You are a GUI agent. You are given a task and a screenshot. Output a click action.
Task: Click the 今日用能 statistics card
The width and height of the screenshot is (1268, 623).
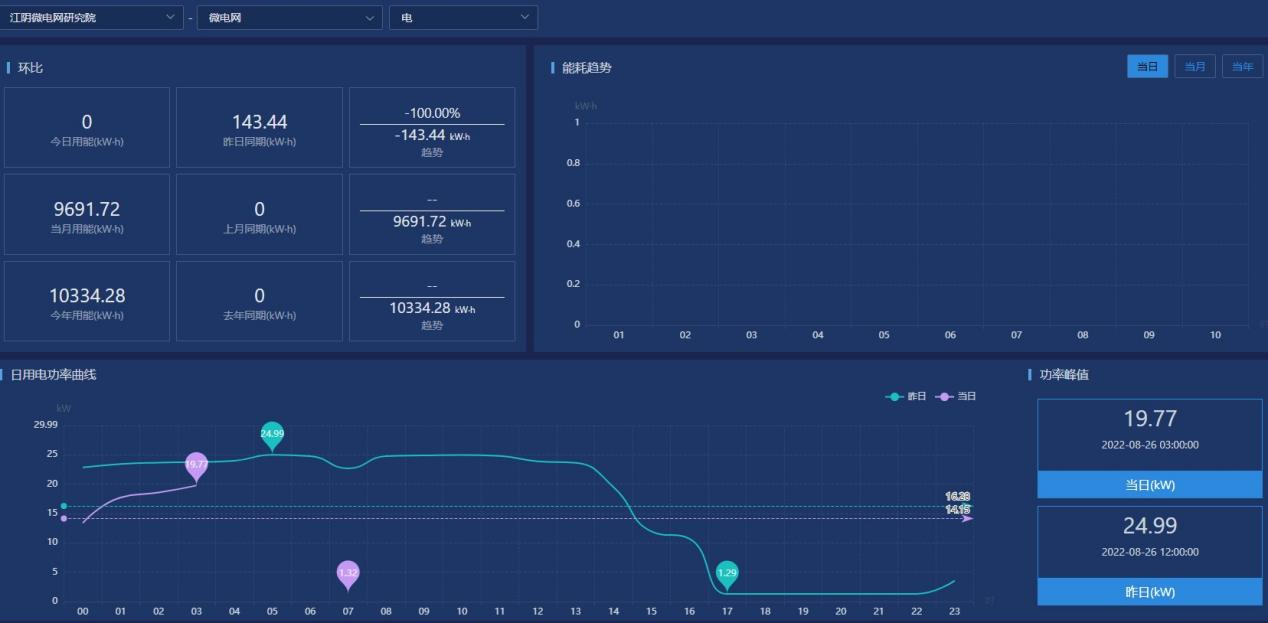pyautogui.click(x=87, y=128)
